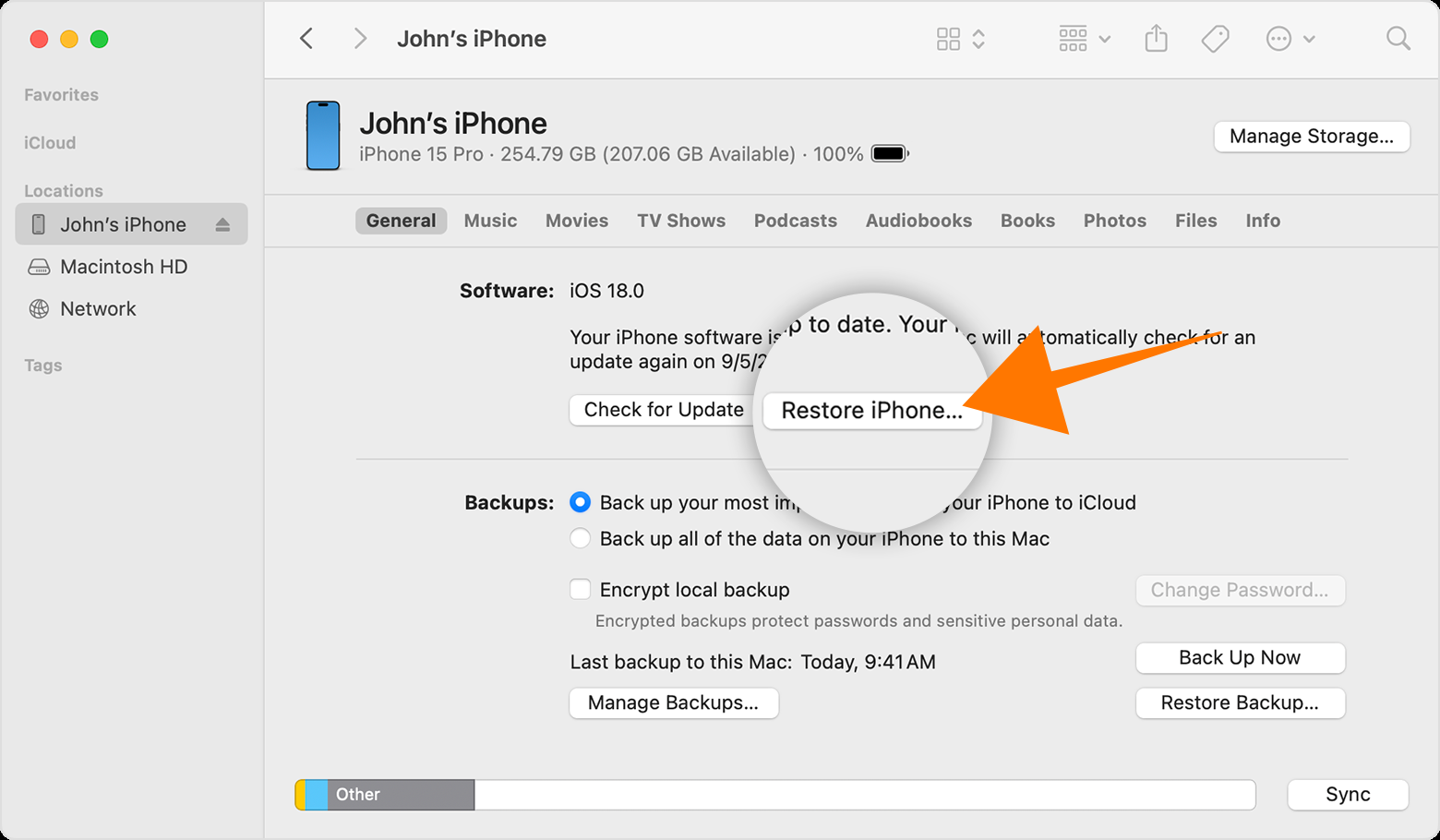Screen dimensions: 1440x840
Task: Click the Favorites sidebar heading
Action: (61, 95)
